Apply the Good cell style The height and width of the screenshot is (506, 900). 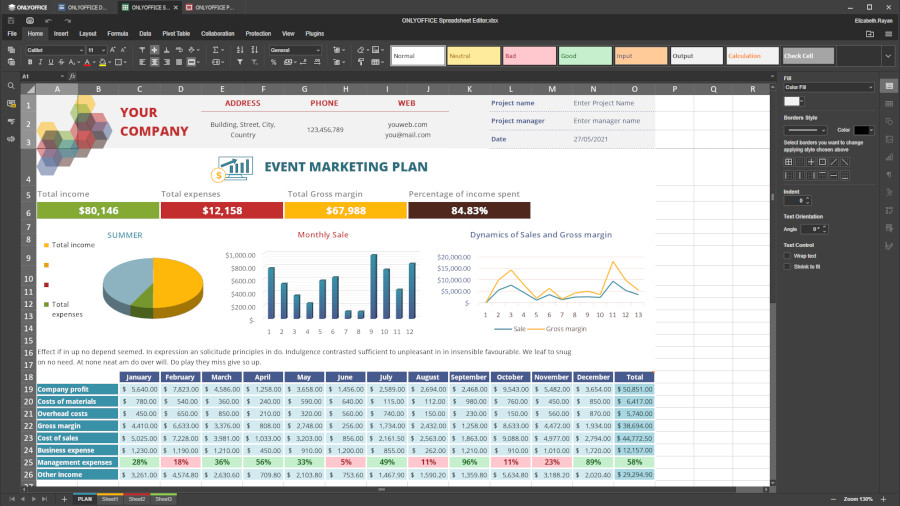click(x=584, y=56)
